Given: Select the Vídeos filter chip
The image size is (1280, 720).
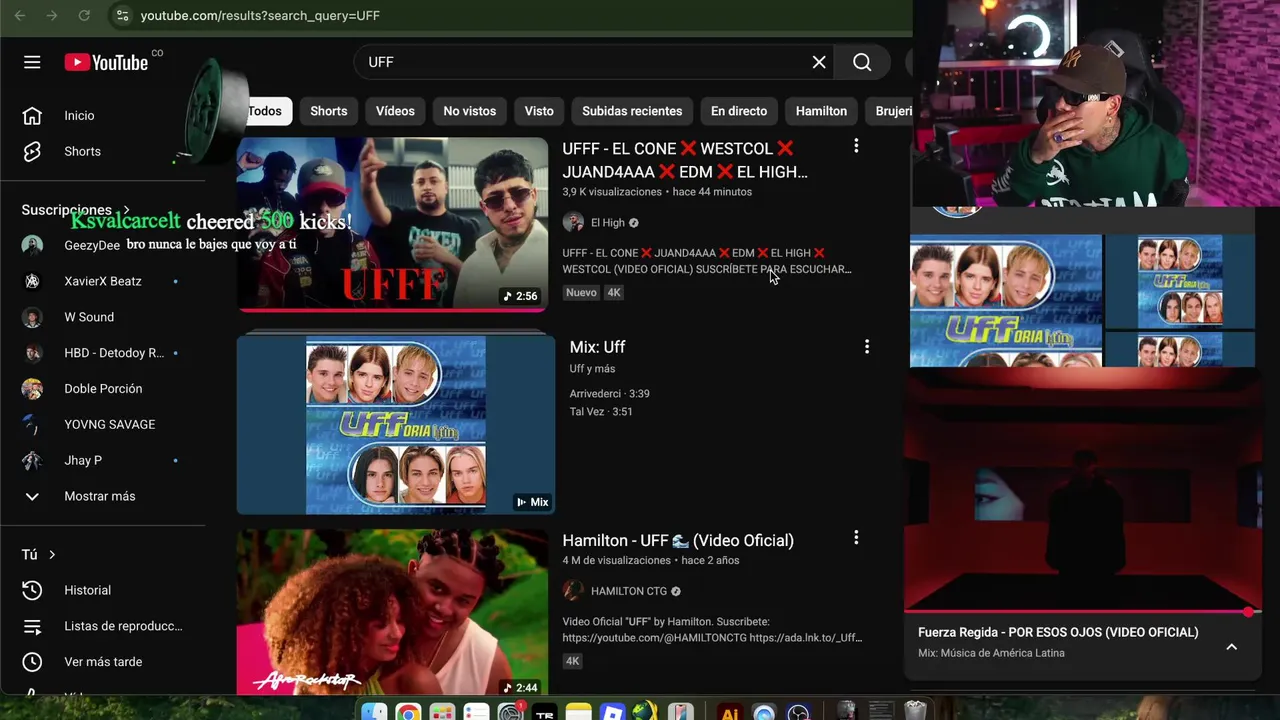Looking at the screenshot, I should coord(395,111).
